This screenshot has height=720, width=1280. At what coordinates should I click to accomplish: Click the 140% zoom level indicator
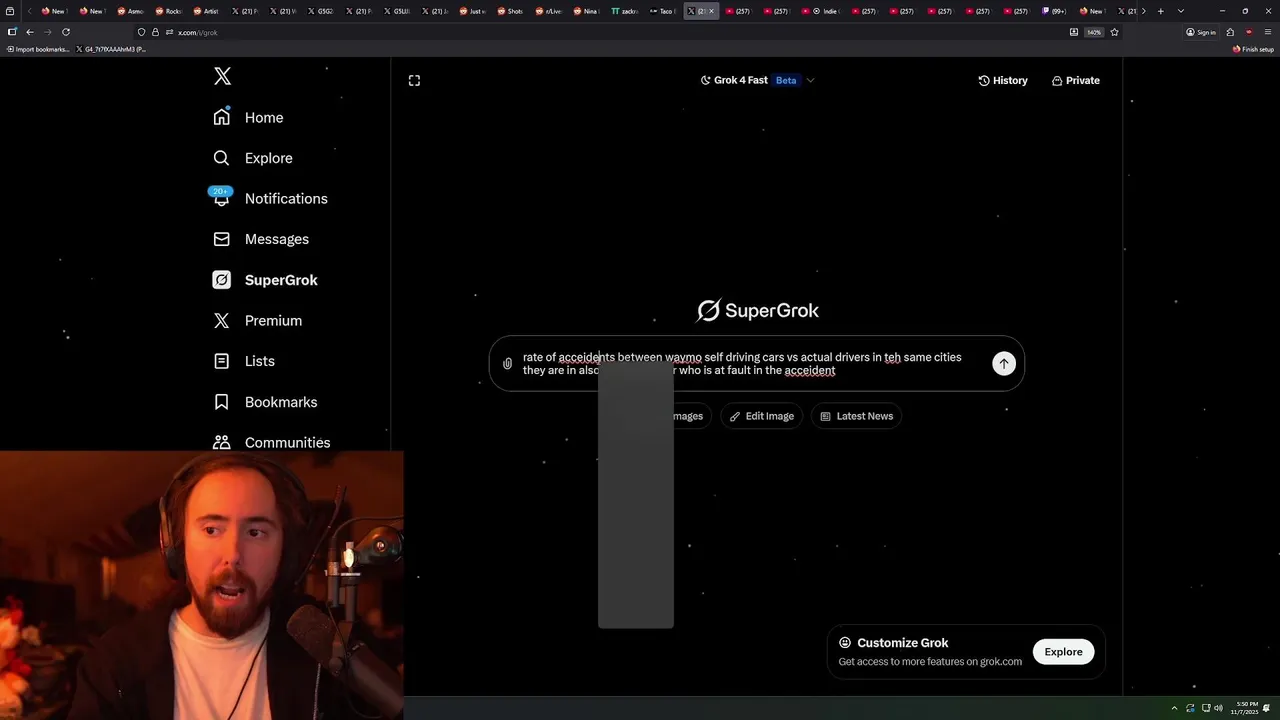coord(1094,32)
